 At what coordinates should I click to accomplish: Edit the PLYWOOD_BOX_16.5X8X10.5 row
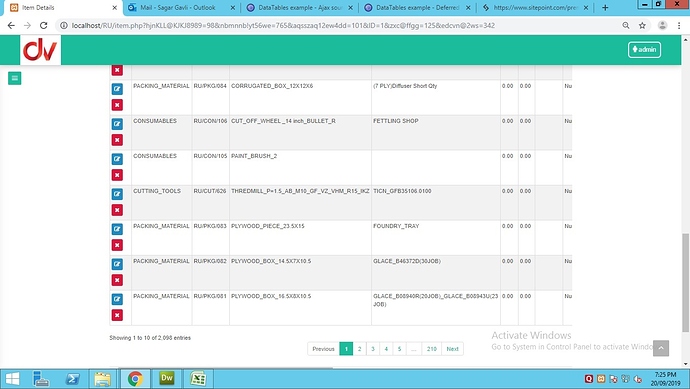coord(117,299)
